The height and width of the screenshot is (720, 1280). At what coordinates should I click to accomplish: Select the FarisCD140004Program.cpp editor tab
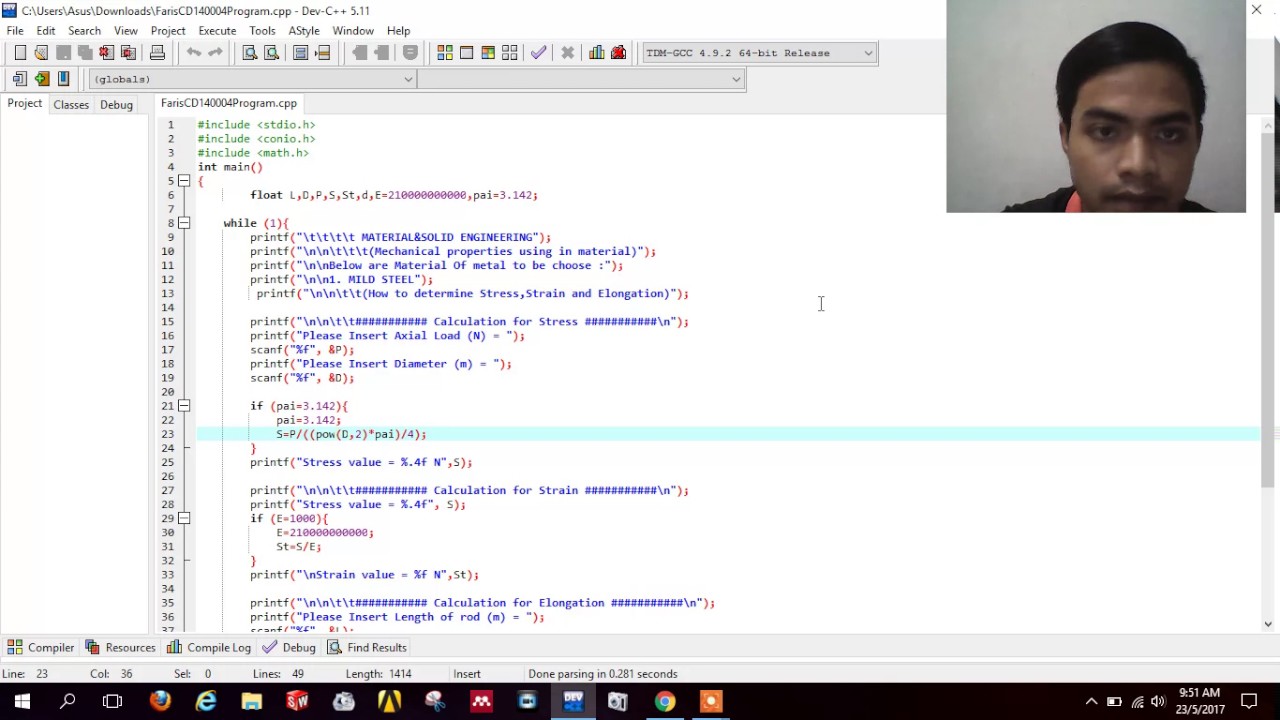point(229,103)
